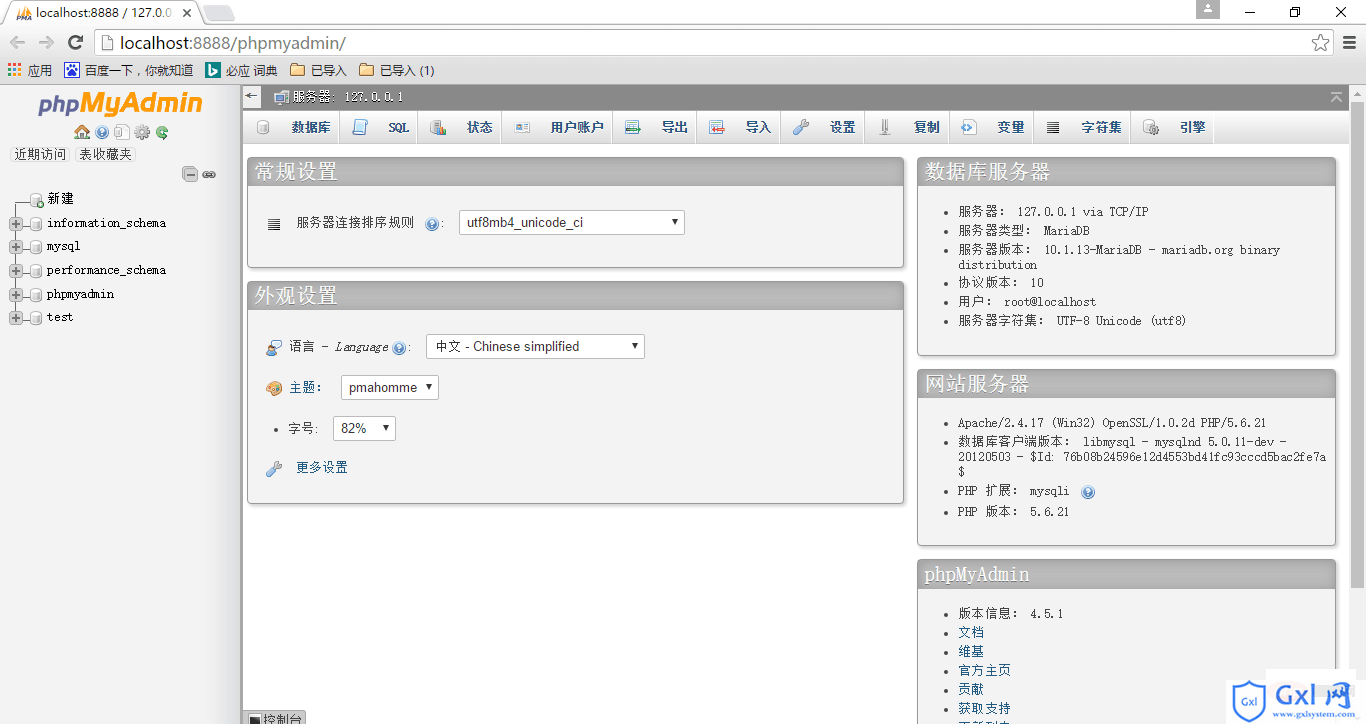1366x724 pixels.
Task: Expand the information_schema database tree node
Action: pos(16,223)
